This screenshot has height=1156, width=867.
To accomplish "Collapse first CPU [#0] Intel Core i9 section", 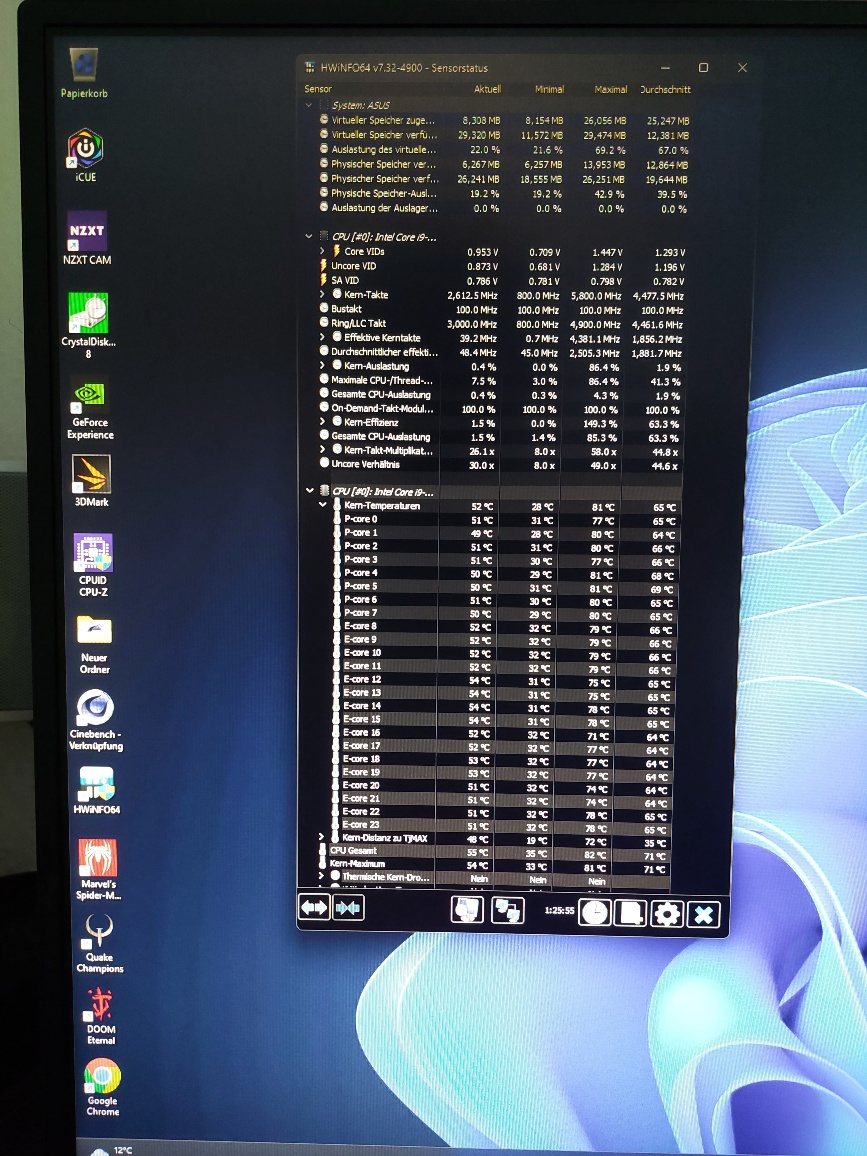I will pyautogui.click(x=308, y=237).
